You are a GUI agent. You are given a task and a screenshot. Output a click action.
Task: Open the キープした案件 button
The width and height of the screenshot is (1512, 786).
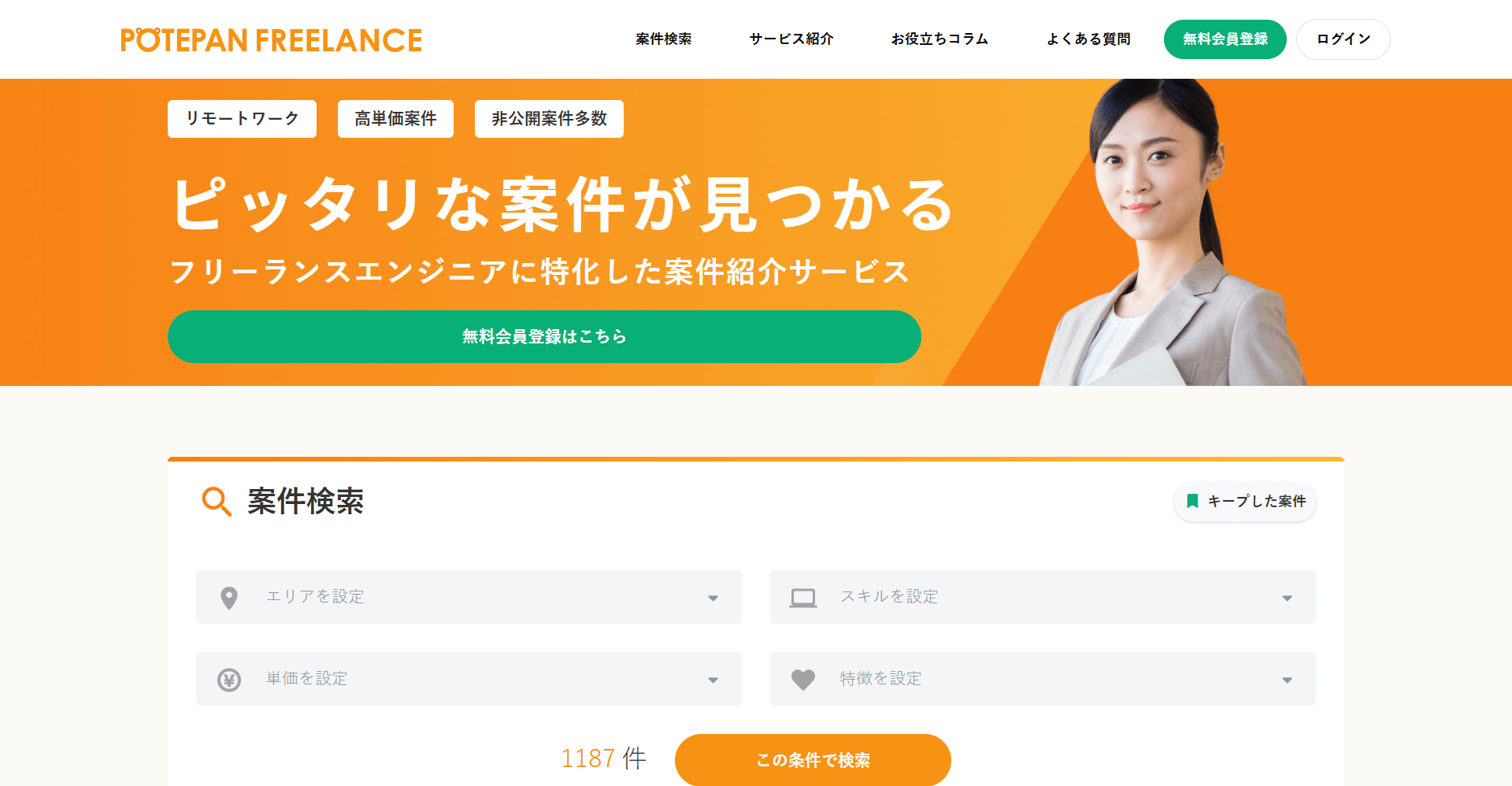1245,502
